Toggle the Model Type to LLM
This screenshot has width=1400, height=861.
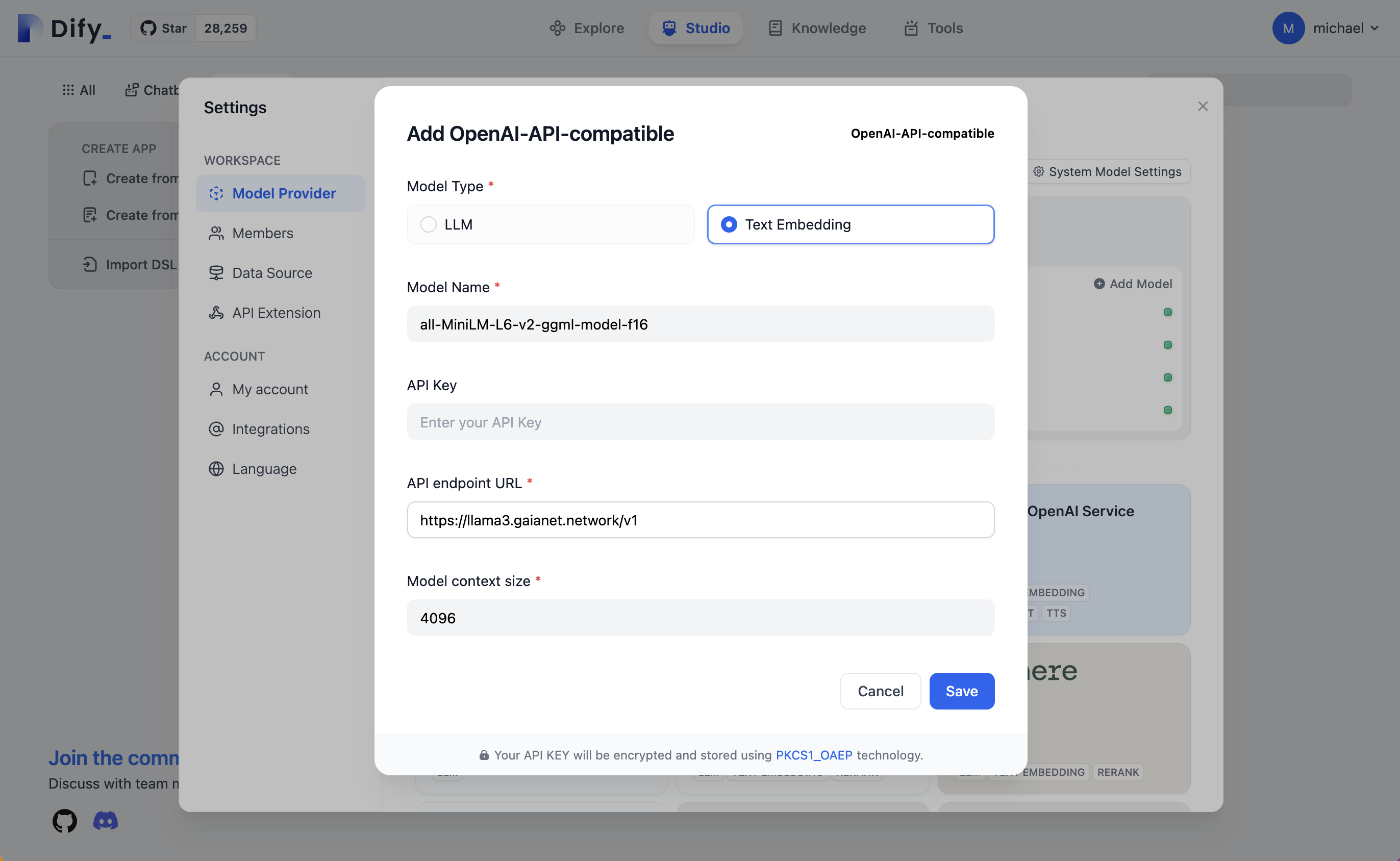pos(429,224)
